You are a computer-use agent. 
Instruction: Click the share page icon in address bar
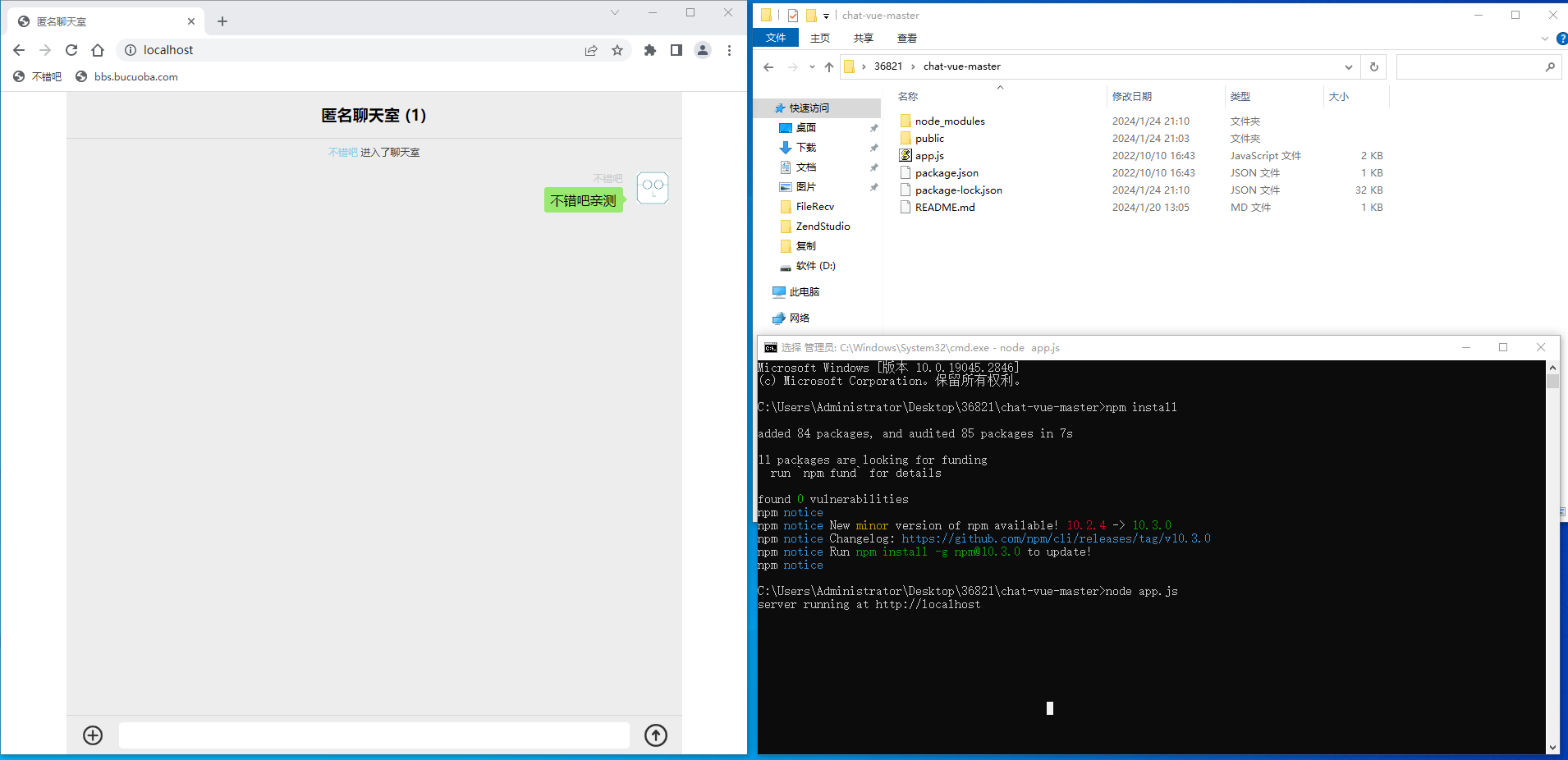click(x=591, y=50)
